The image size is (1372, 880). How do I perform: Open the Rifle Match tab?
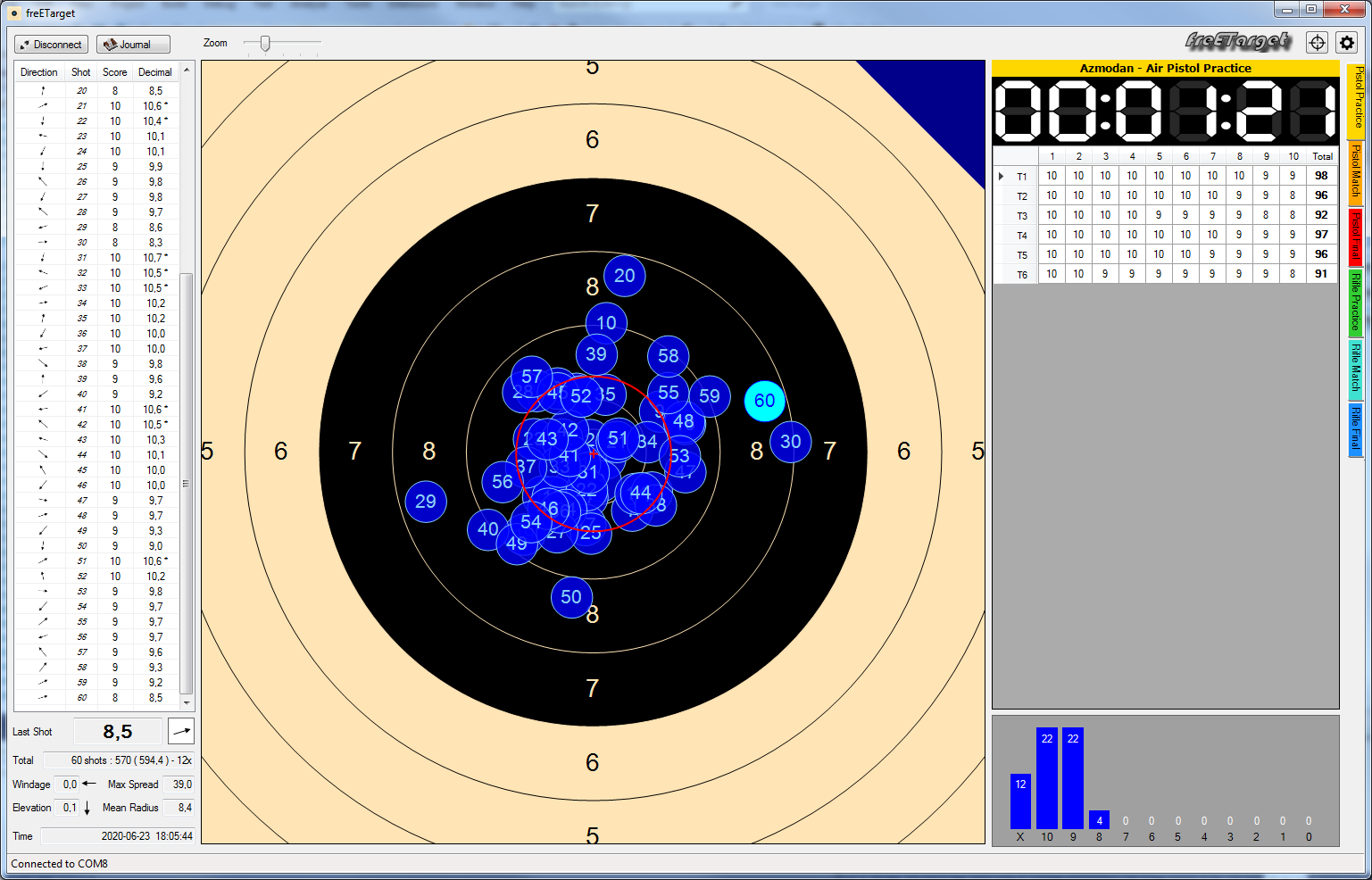(1356, 368)
